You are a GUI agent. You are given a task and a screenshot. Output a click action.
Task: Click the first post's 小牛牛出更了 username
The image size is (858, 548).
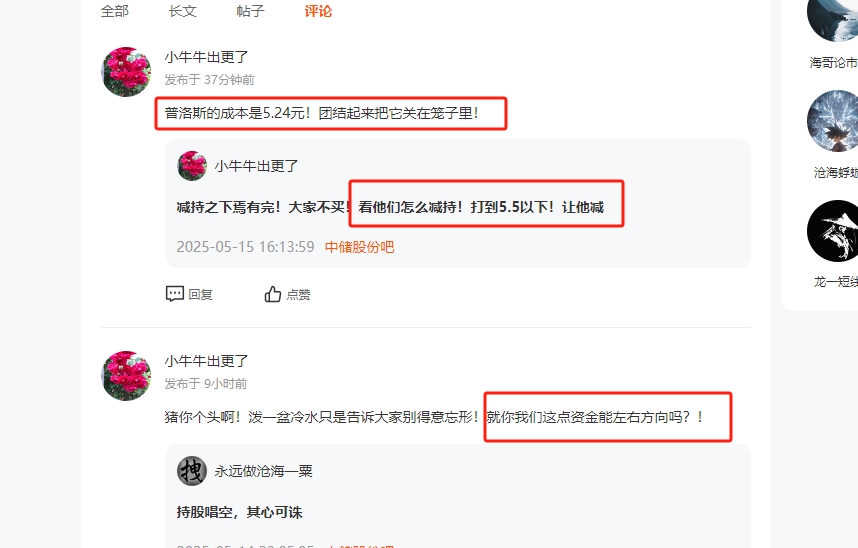point(206,57)
